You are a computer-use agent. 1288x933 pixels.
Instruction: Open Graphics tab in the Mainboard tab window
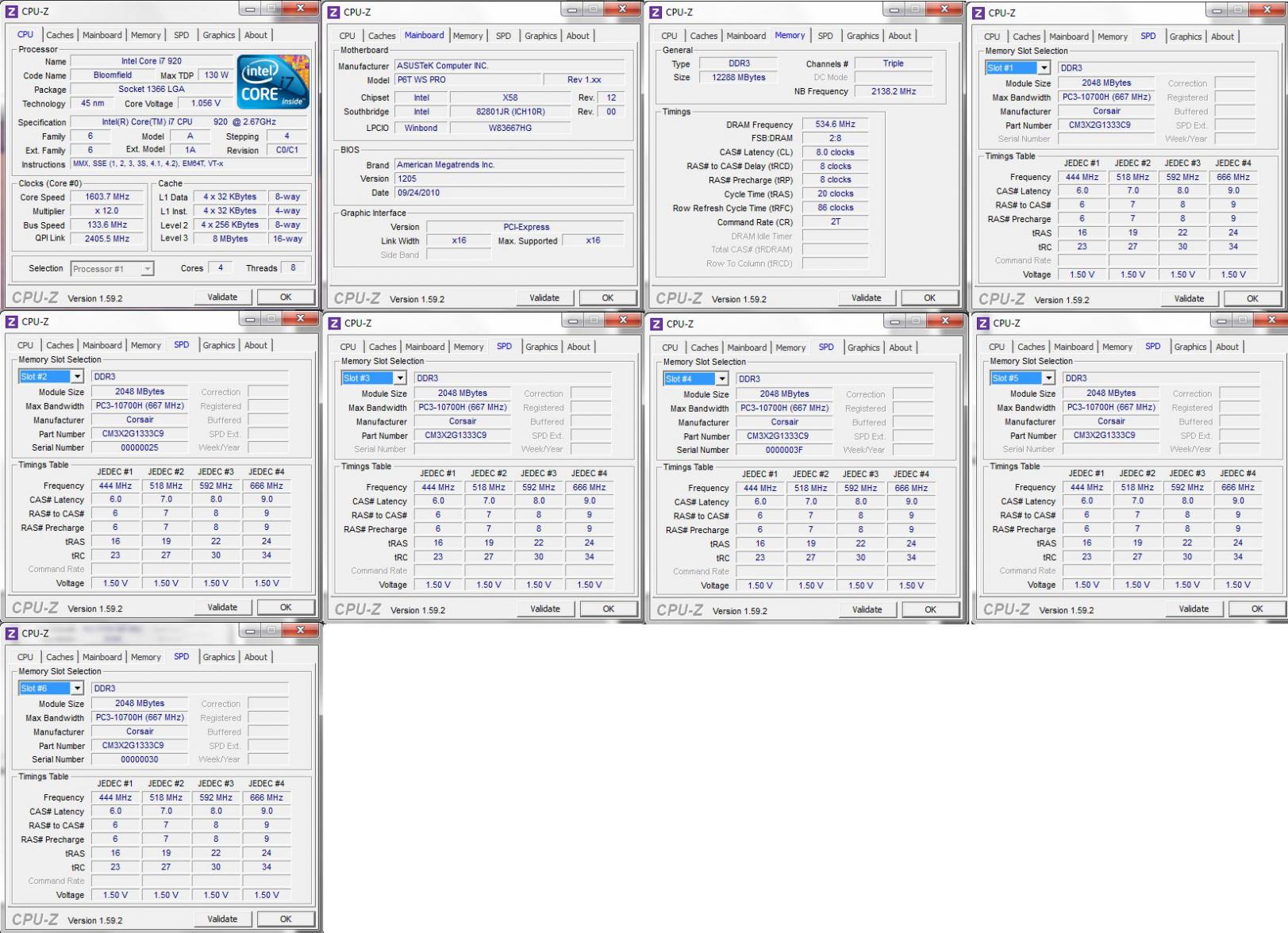click(540, 36)
